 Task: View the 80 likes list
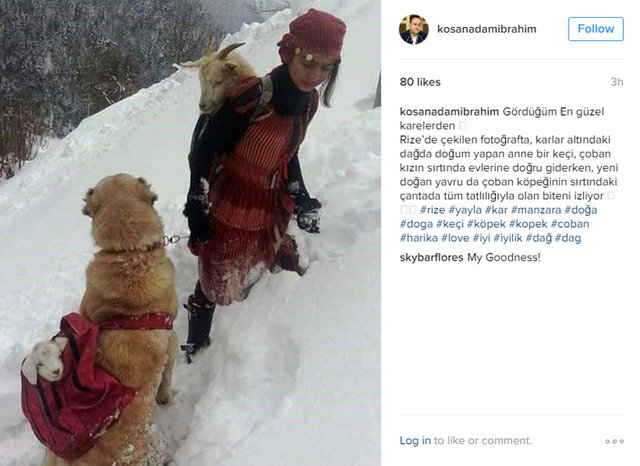pyautogui.click(x=420, y=82)
